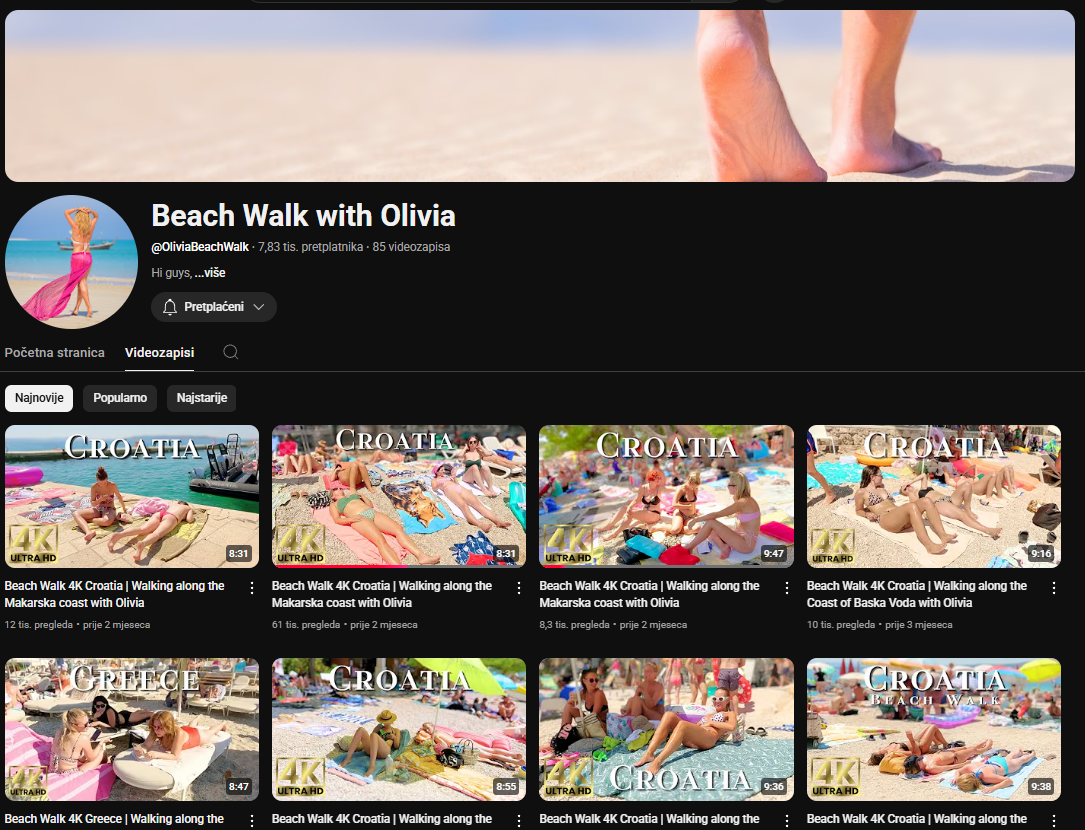Screen dimensions: 1085x830
Task: Expand channel description with "...više"
Action: click(210, 273)
